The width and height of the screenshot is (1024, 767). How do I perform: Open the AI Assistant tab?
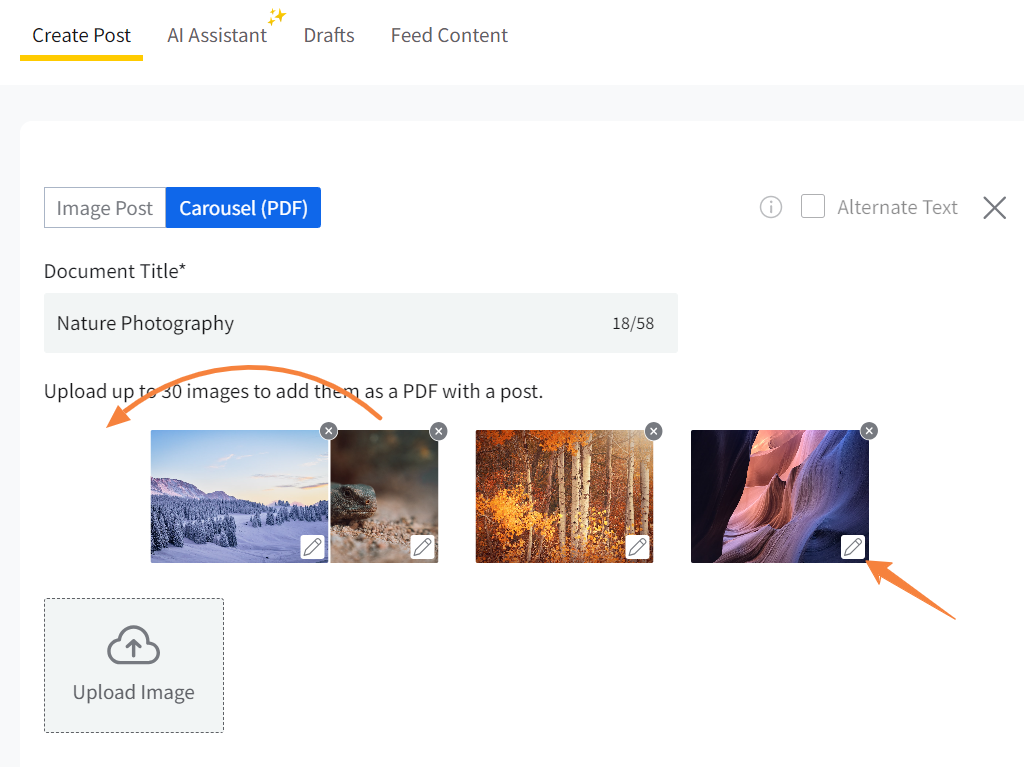click(x=217, y=35)
